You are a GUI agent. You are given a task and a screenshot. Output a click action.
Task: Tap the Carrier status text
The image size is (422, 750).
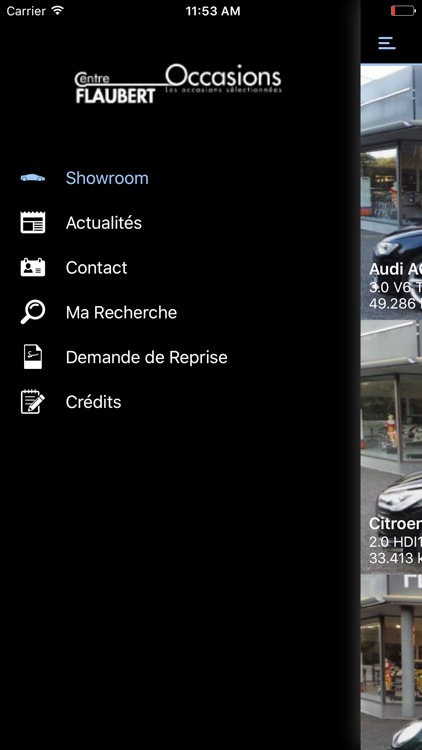[26, 11]
